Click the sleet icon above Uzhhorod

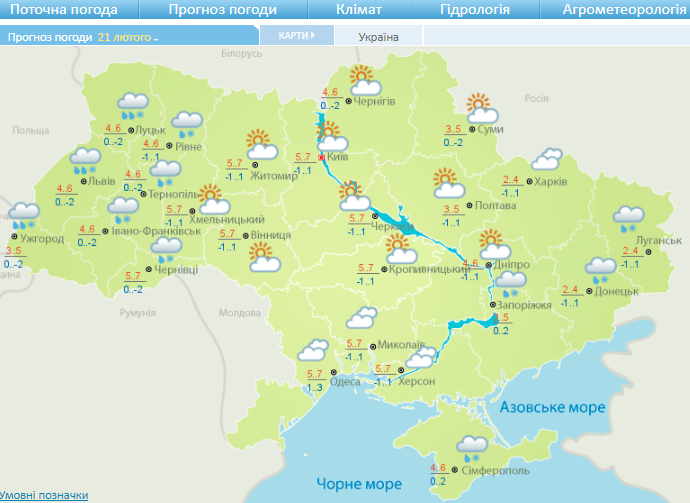click(24, 215)
